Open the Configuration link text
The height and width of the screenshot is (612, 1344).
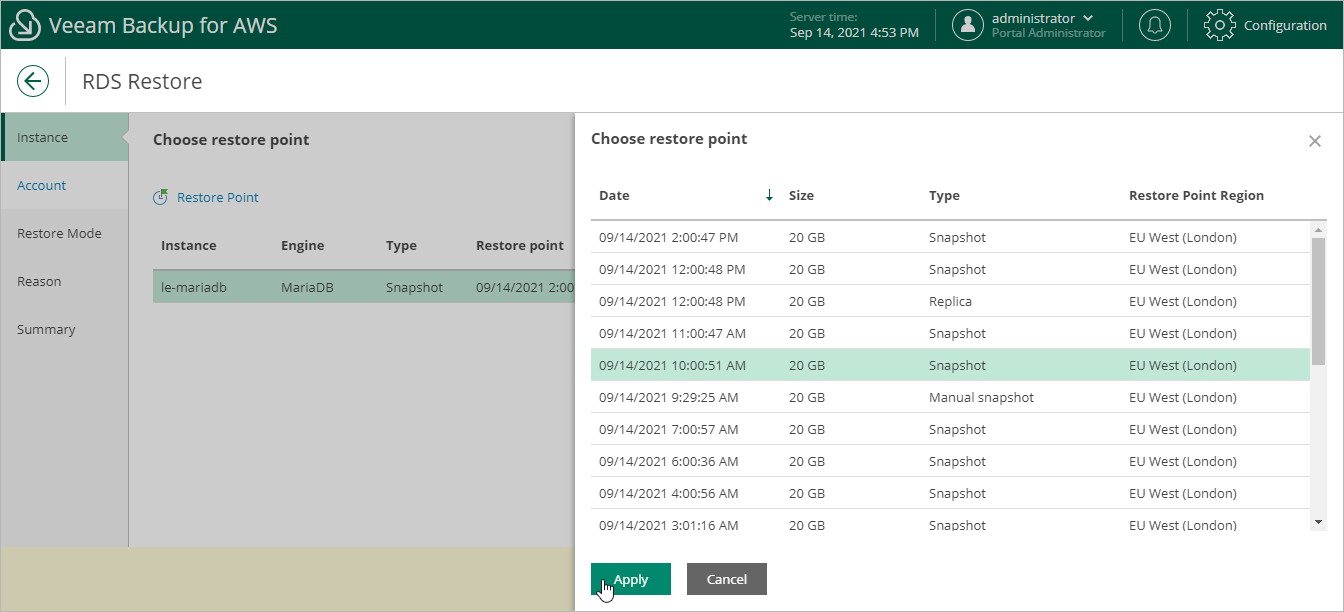coord(1285,25)
